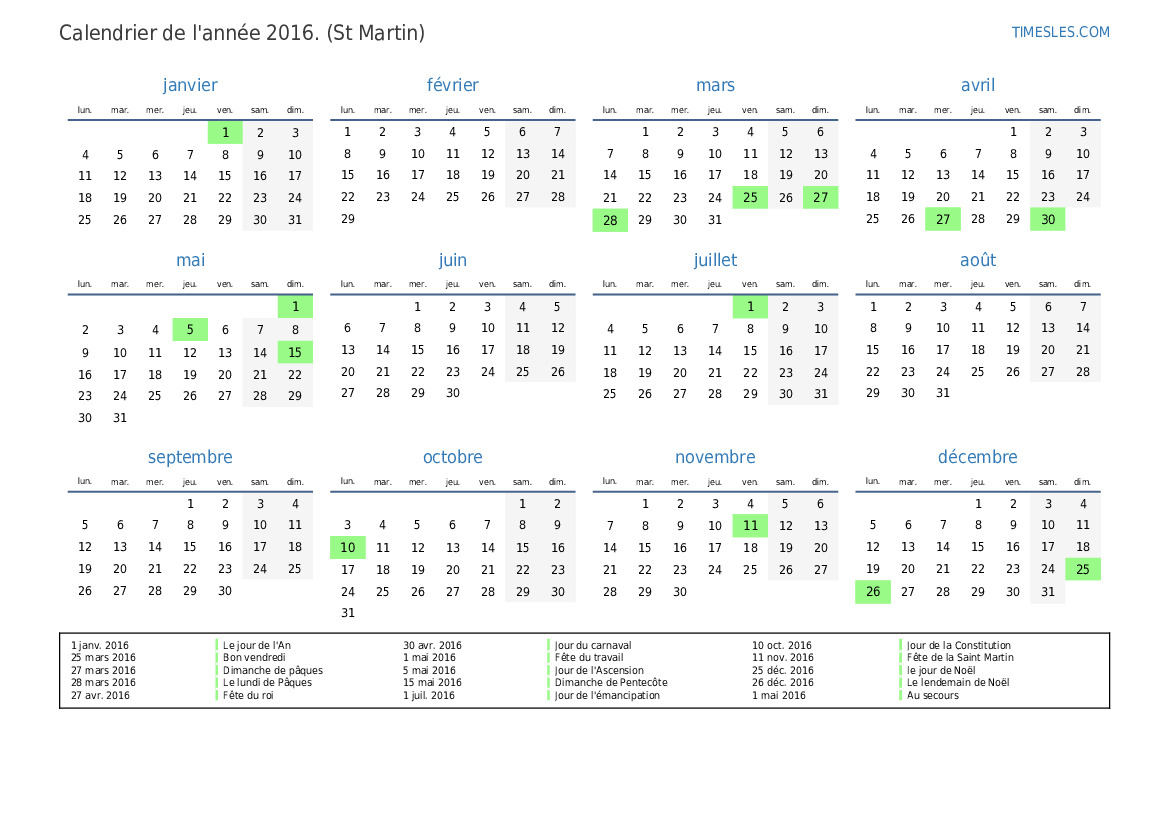Click highlighted 1 in janvier
Image resolution: width=1169 pixels, height=827 pixels.
point(225,133)
